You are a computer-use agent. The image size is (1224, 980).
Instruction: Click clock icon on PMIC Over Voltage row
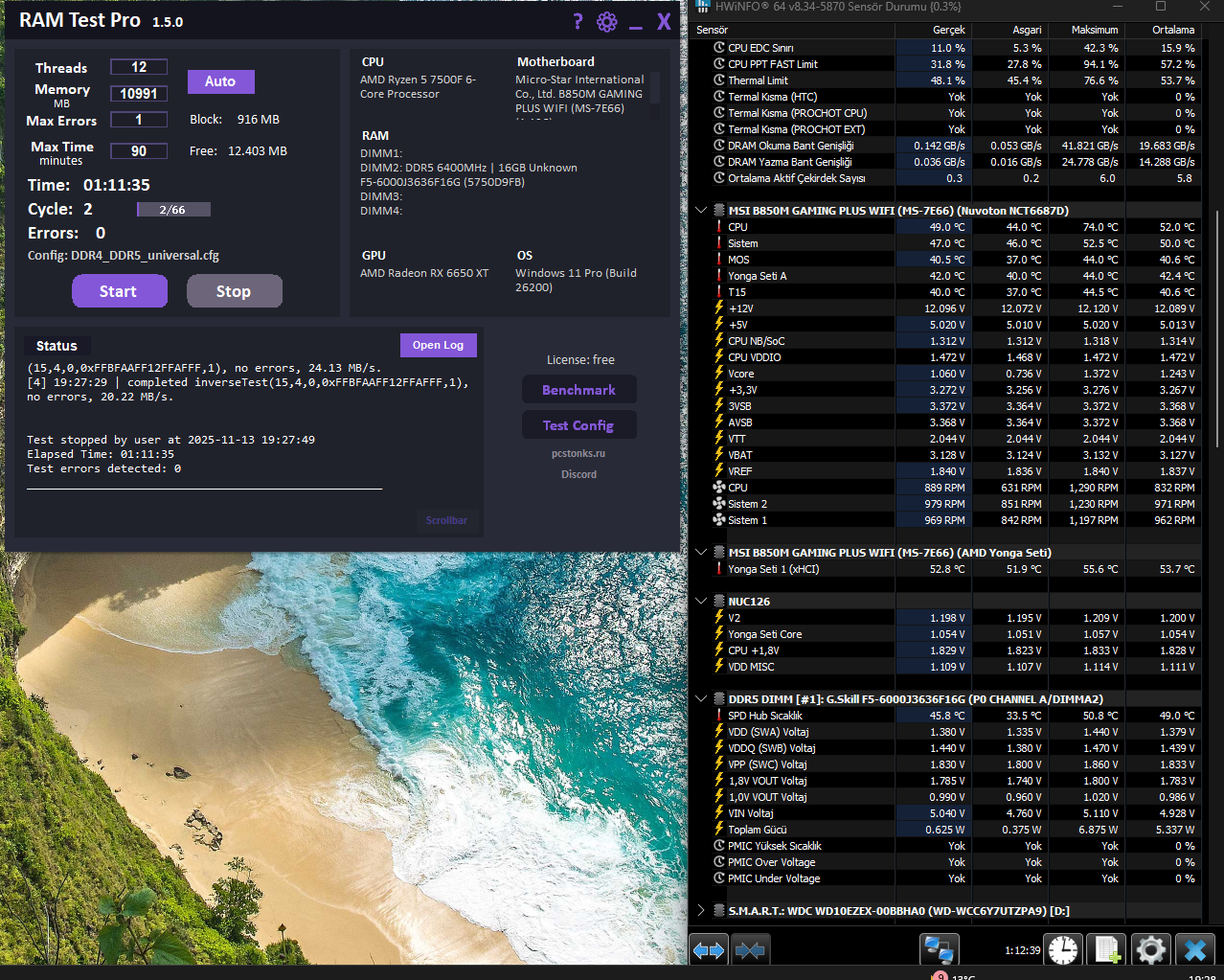(719, 862)
